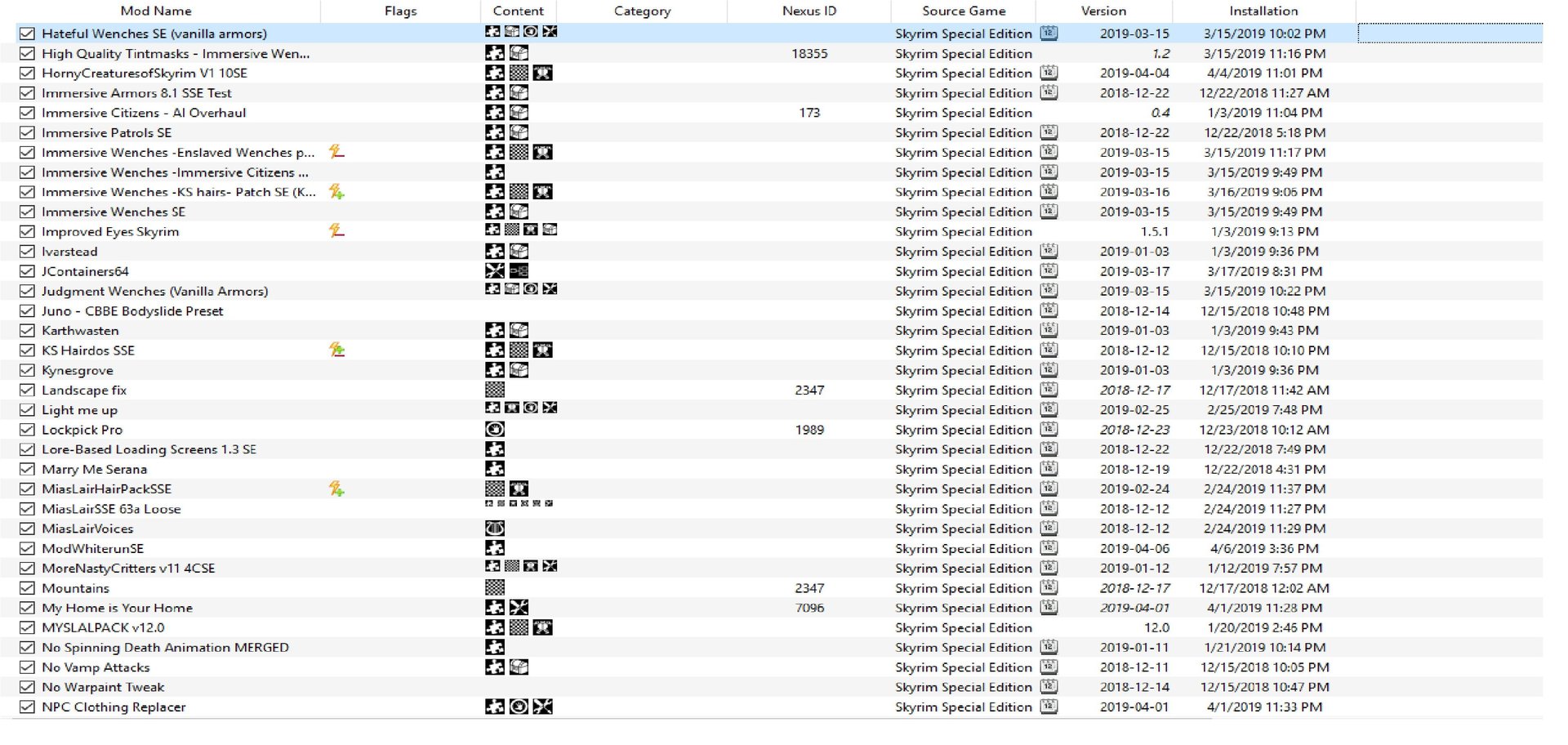Click the puzzle-piece plugin icon in the Ivarstead row
This screenshot has height=745, width=1568.
[495, 252]
